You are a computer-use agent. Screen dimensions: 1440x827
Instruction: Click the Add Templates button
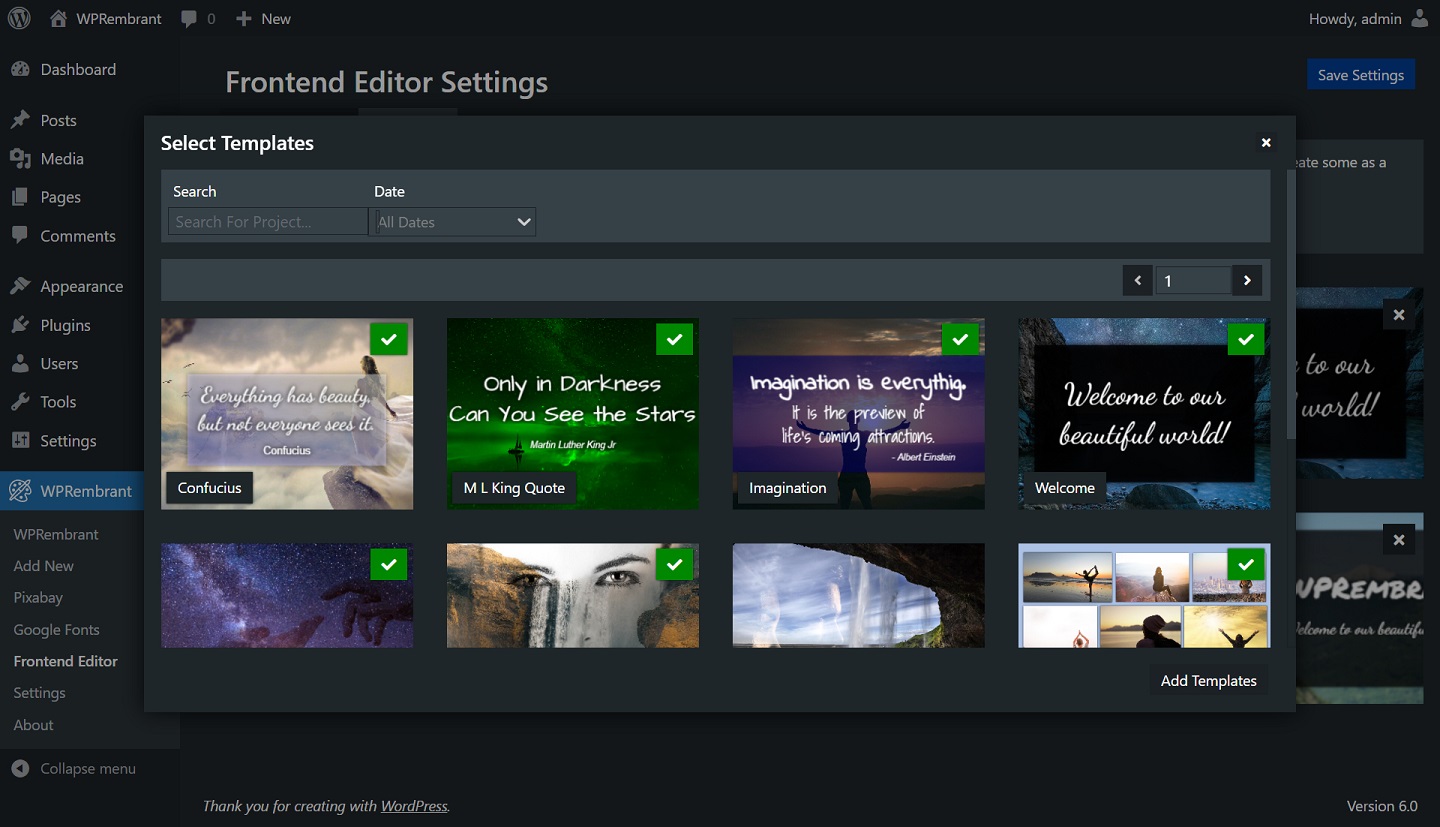click(1208, 680)
